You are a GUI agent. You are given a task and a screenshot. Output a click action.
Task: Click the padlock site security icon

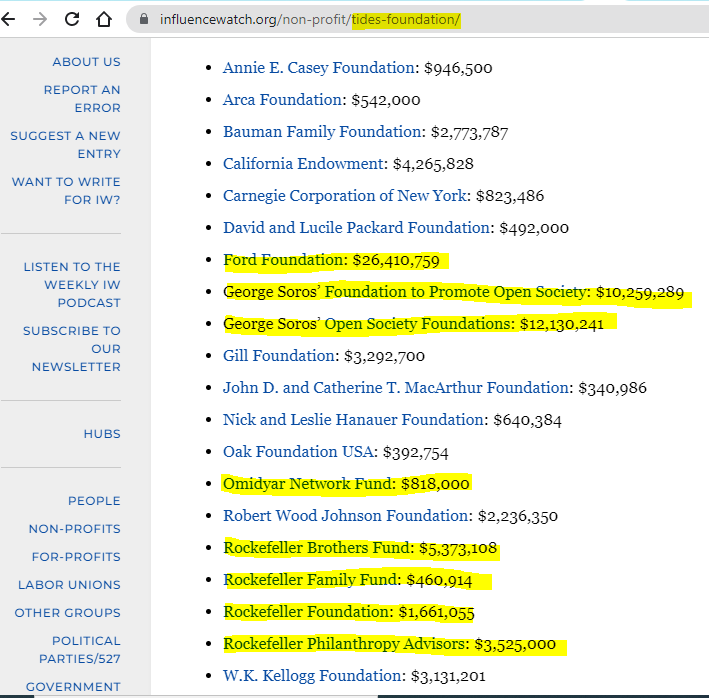click(144, 19)
